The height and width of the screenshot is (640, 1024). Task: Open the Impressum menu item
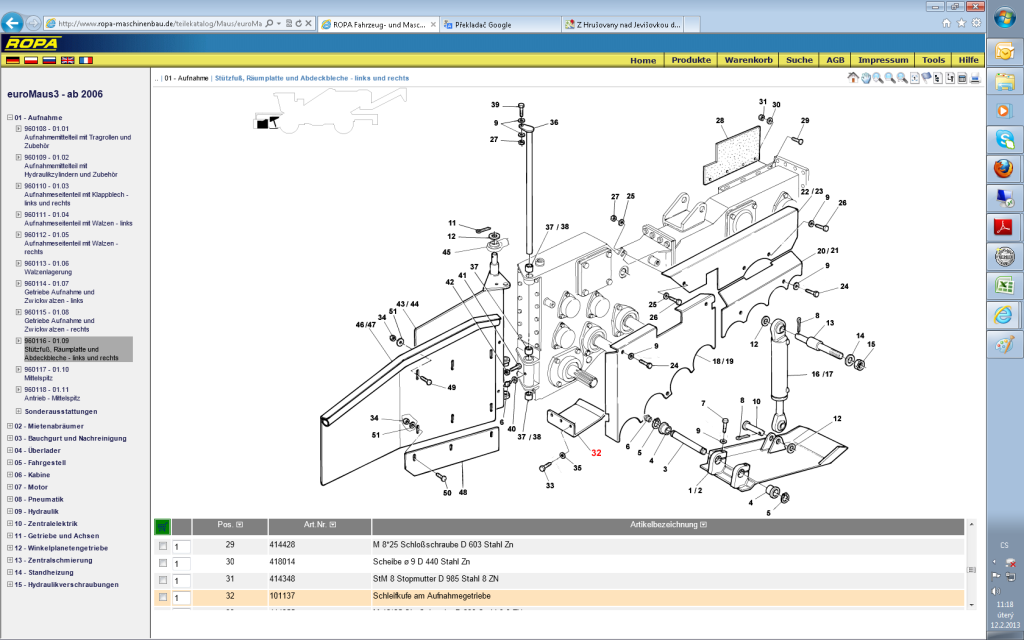point(883,60)
